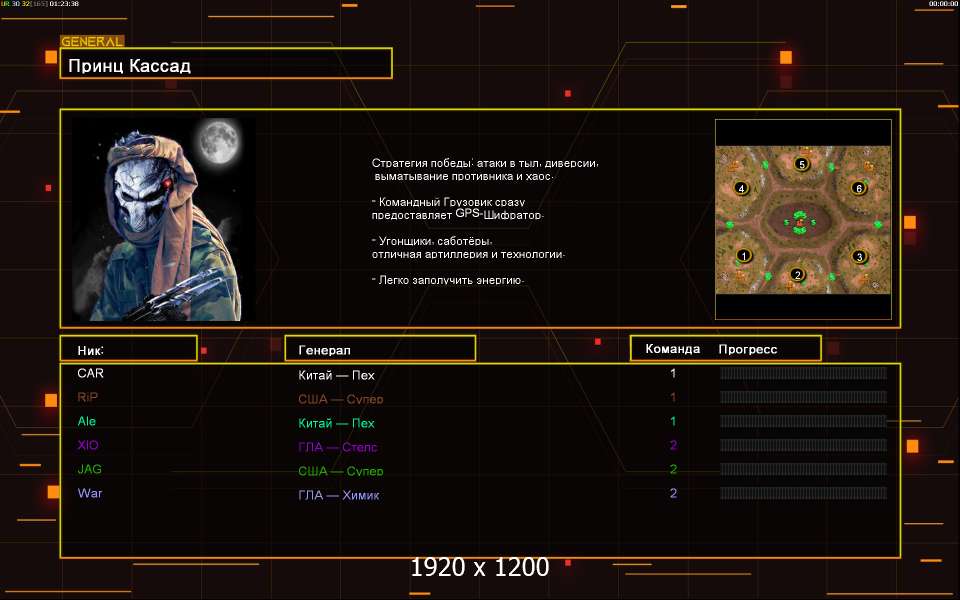Click the yellow GENERAL label
960x600 pixels.
click(92, 42)
